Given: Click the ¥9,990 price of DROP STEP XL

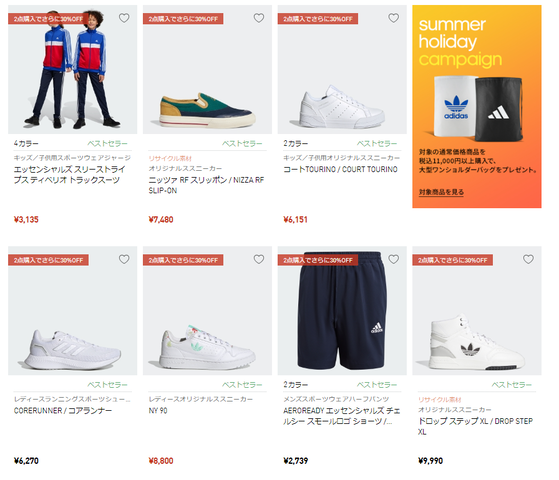Looking at the screenshot, I should [430, 461].
